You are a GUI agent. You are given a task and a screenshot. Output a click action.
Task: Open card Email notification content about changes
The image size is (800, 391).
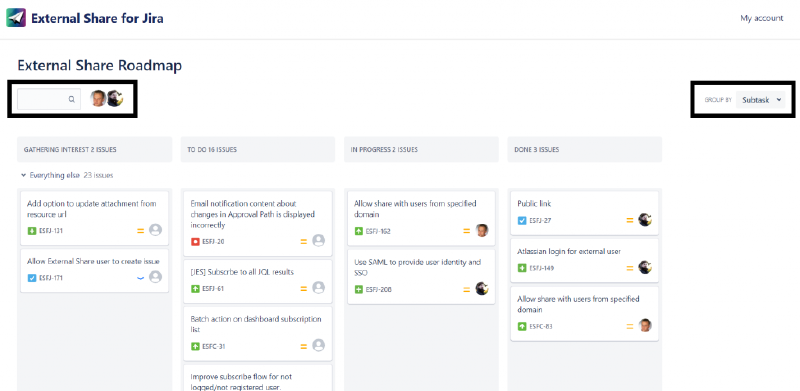coord(258,223)
